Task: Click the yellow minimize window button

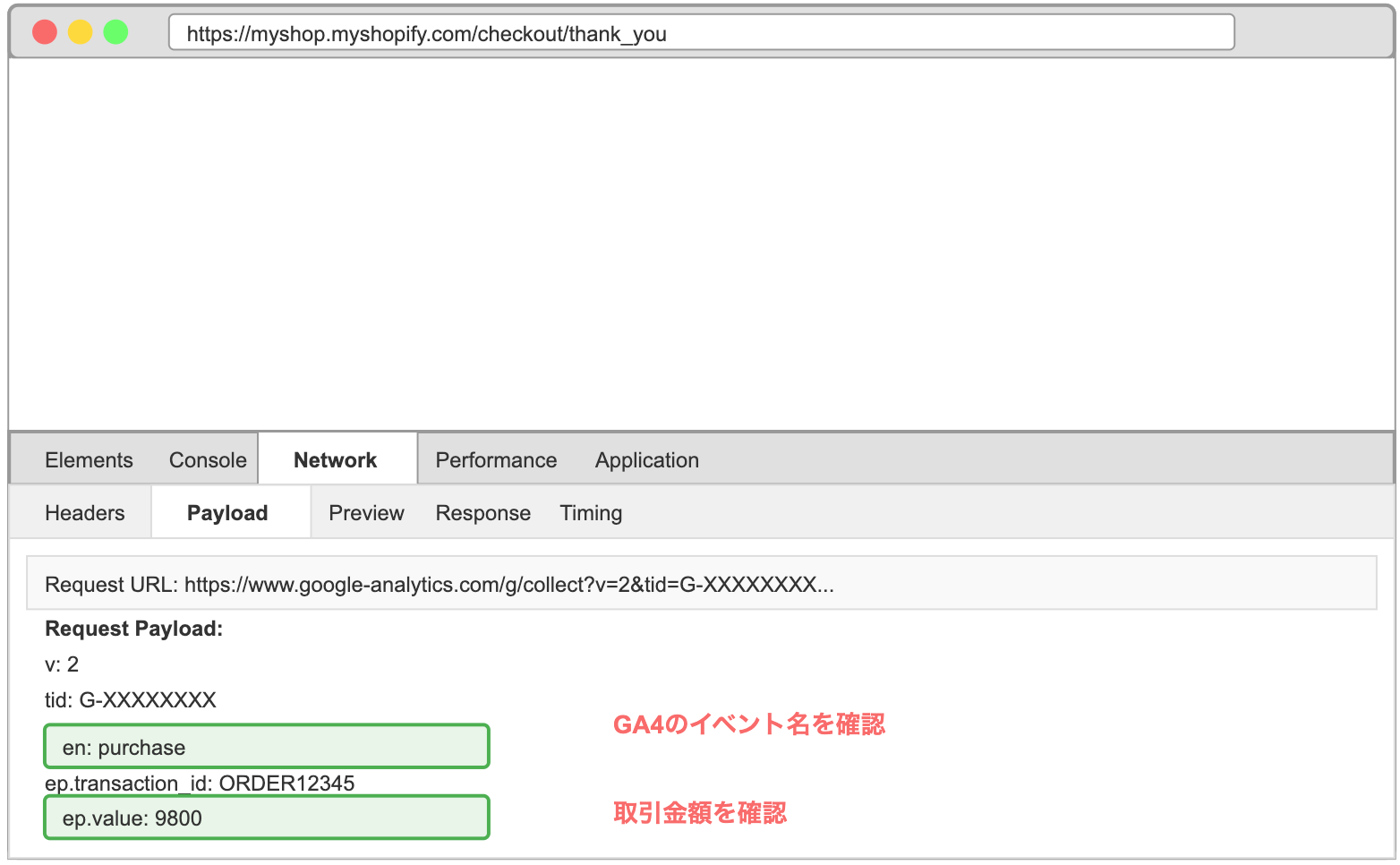Action: (81, 32)
